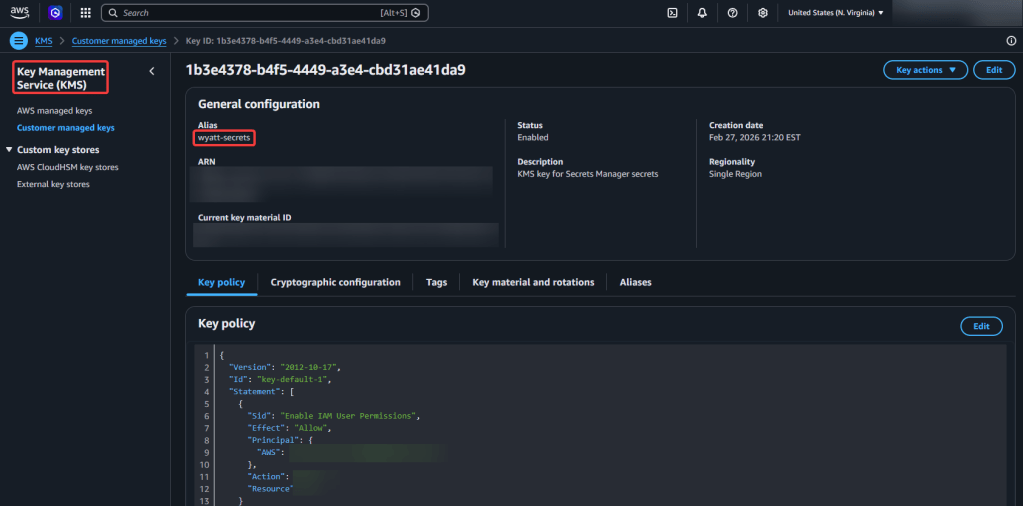The width and height of the screenshot is (1023, 506).
Task: Open the settings gear icon
Action: (763, 13)
